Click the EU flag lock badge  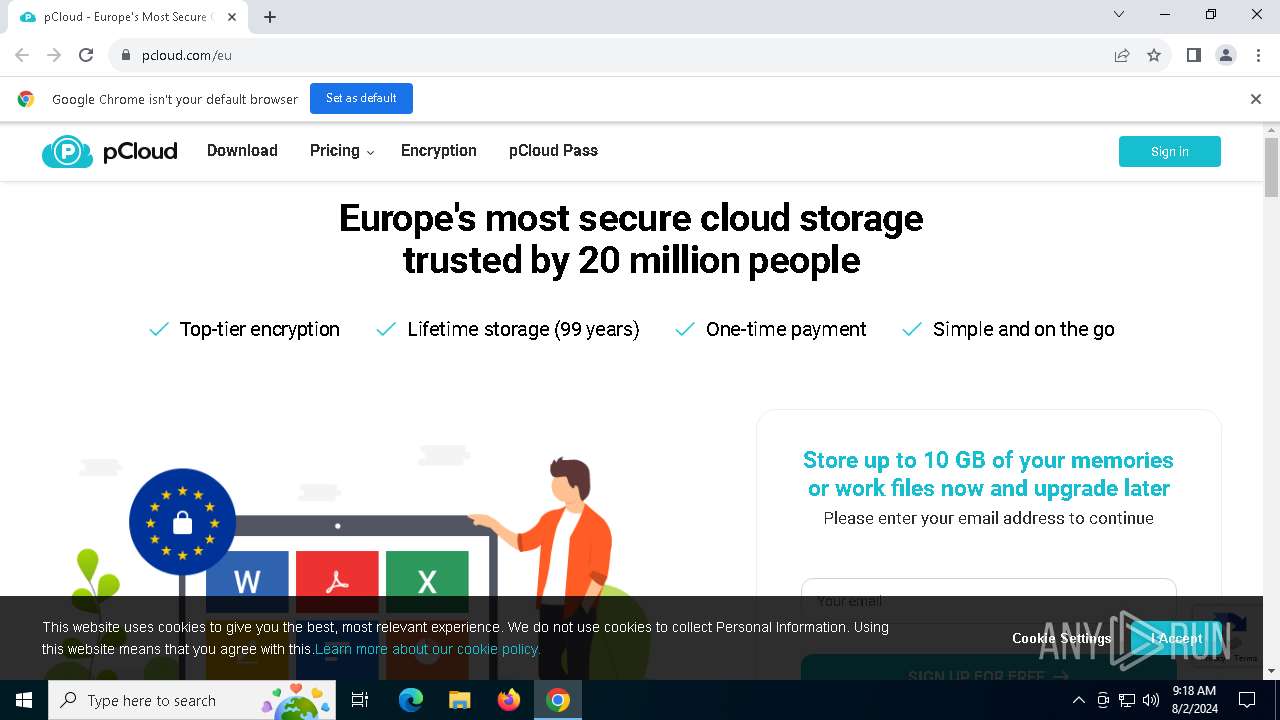(x=182, y=522)
